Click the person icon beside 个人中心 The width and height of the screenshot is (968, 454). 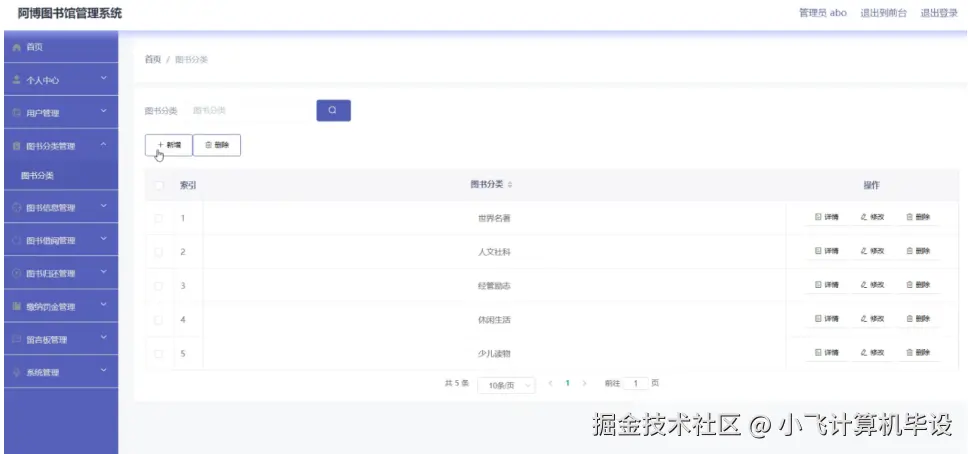[x=17, y=80]
